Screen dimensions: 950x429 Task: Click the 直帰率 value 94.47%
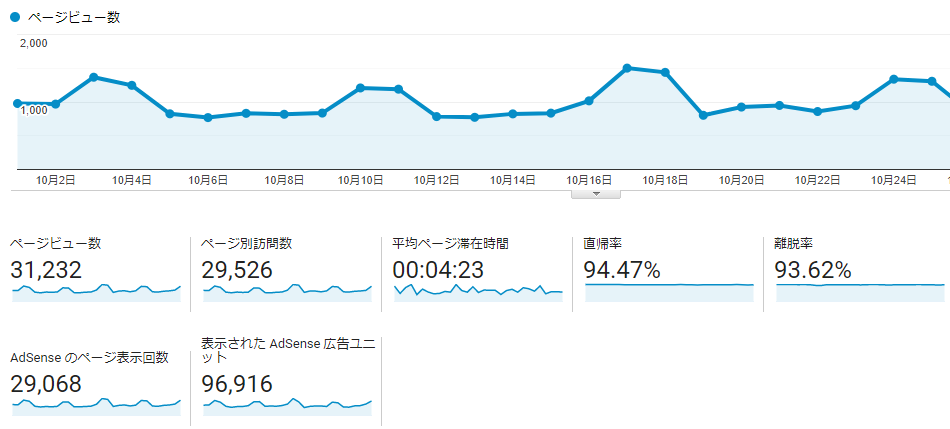(x=622, y=269)
